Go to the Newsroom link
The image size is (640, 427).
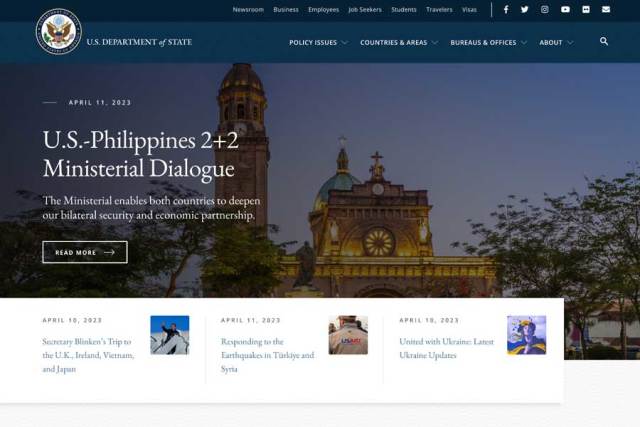(248, 10)
